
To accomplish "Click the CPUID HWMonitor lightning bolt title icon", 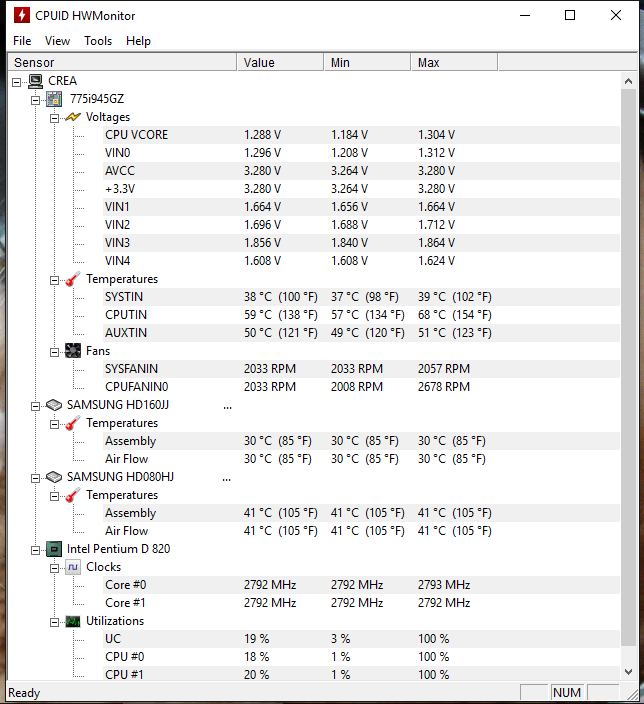I will pos(21,15).
